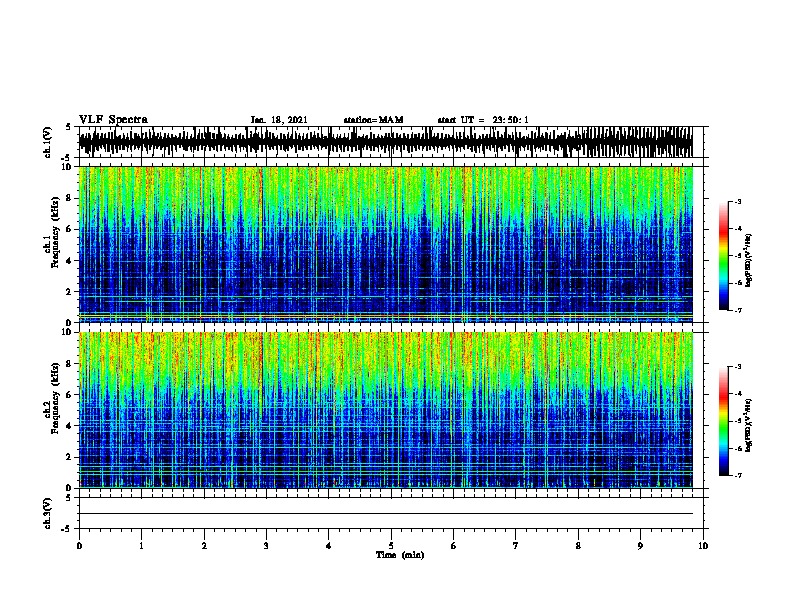
Task: Click inside the ch.1 voltage waveform trace
Action: point(385,142)
